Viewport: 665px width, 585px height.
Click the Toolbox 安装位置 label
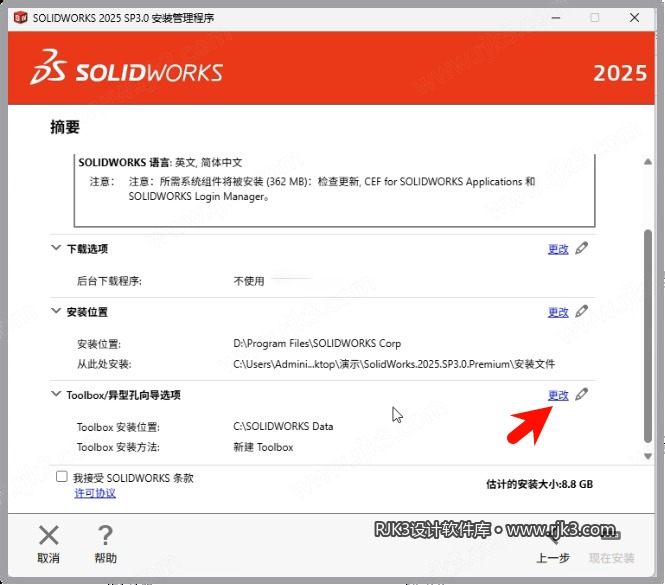point(118,427)
